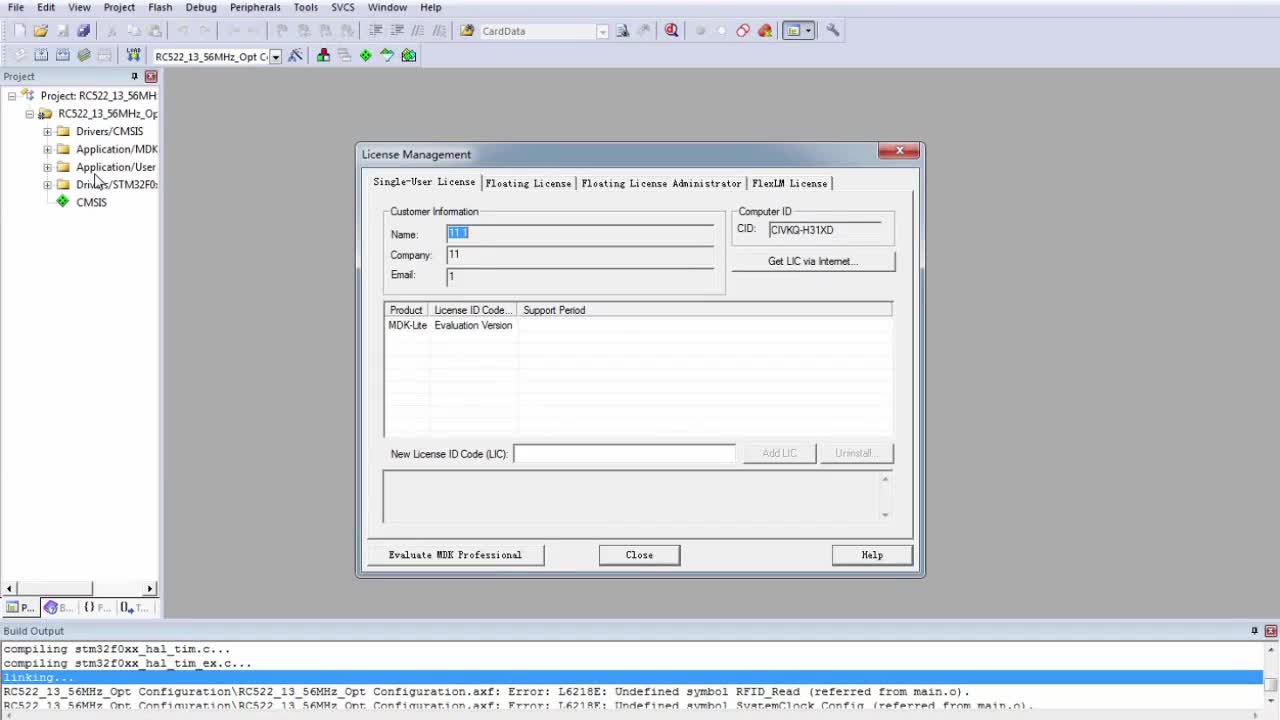The image size is (1280, 720).
Task: Click the Unindent selected lines icon
Action: (x=397, y=31)
